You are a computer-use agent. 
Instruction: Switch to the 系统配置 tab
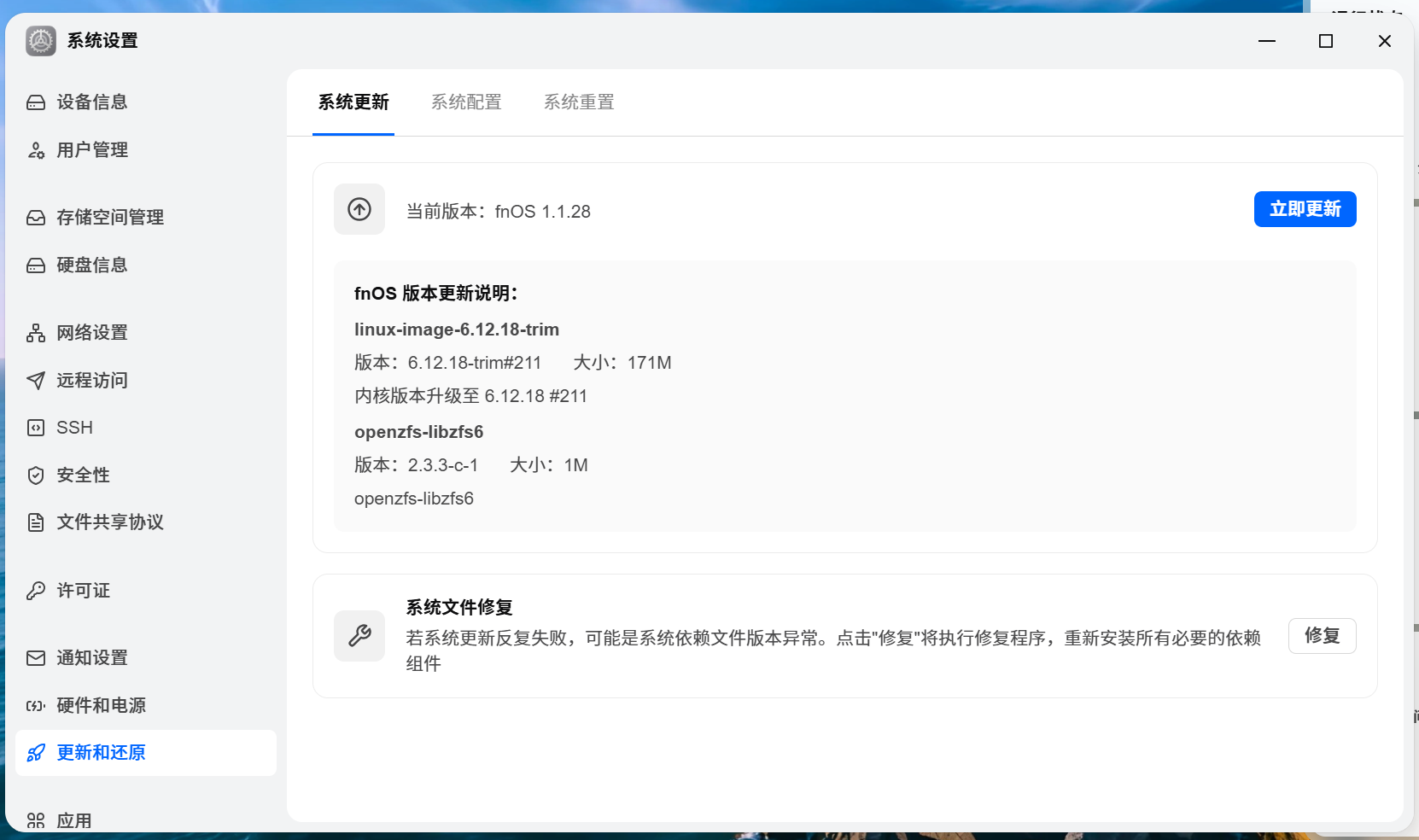tap(466, 102)
